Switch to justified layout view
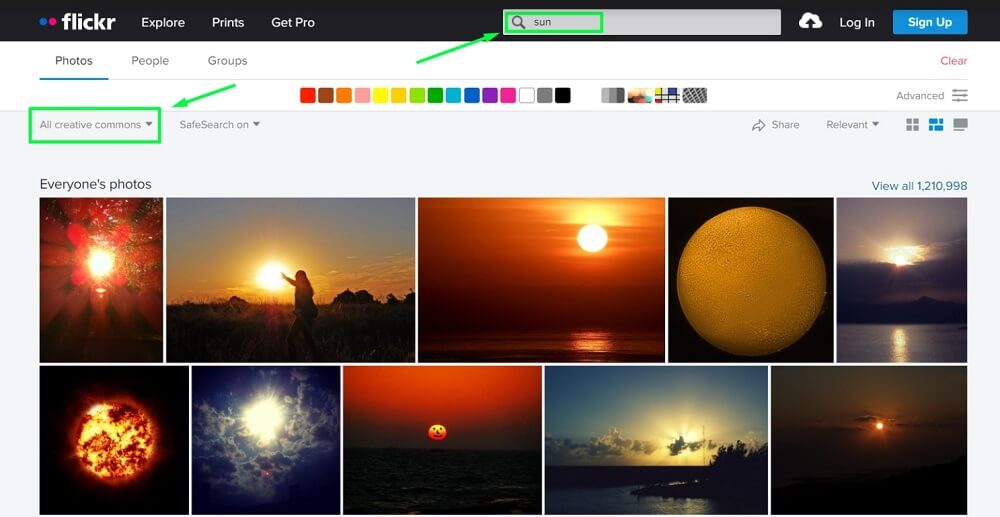This screenshot has height=517, width=1000. (x=936, y=125)
